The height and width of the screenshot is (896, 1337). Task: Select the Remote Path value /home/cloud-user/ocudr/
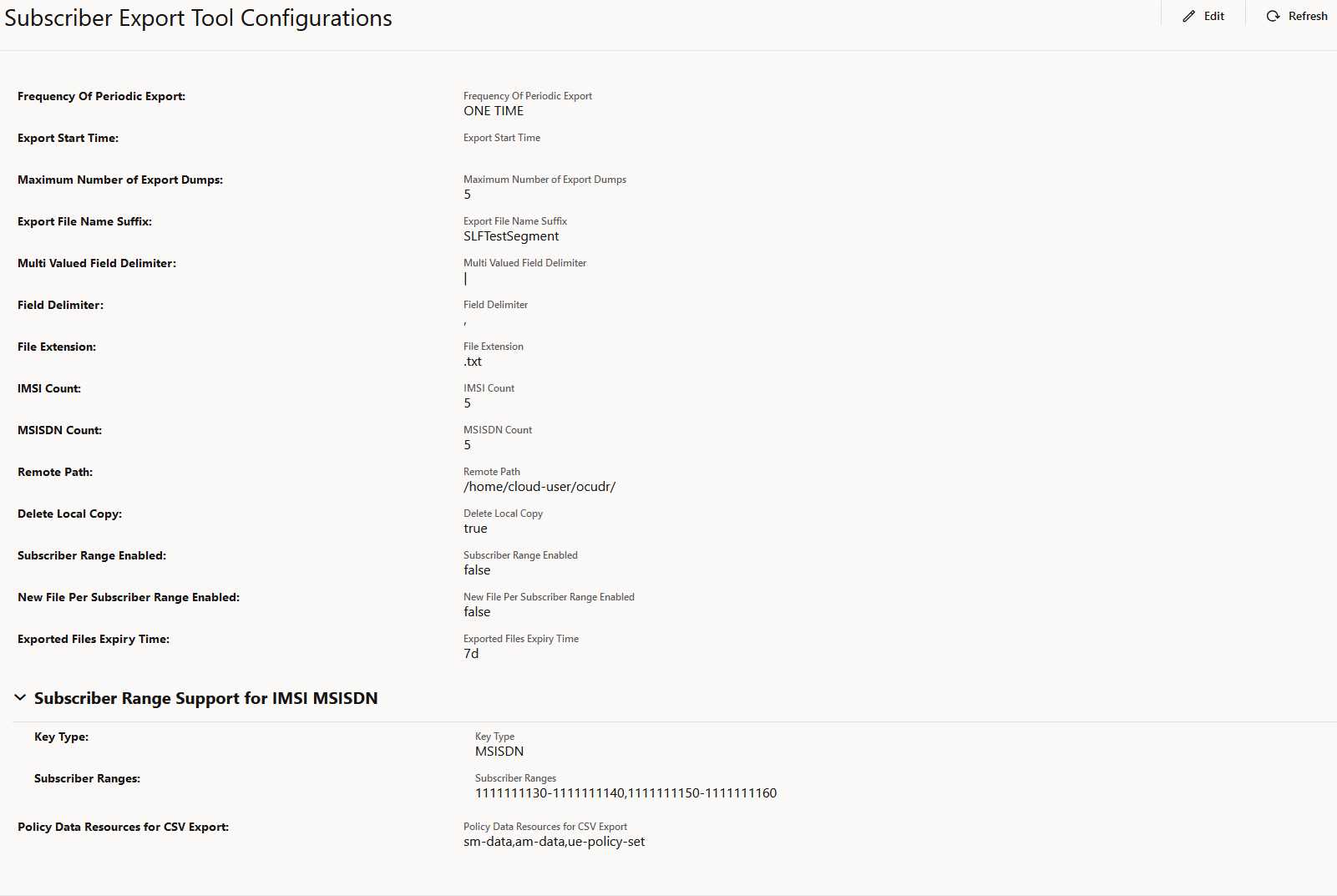(539, 486)
